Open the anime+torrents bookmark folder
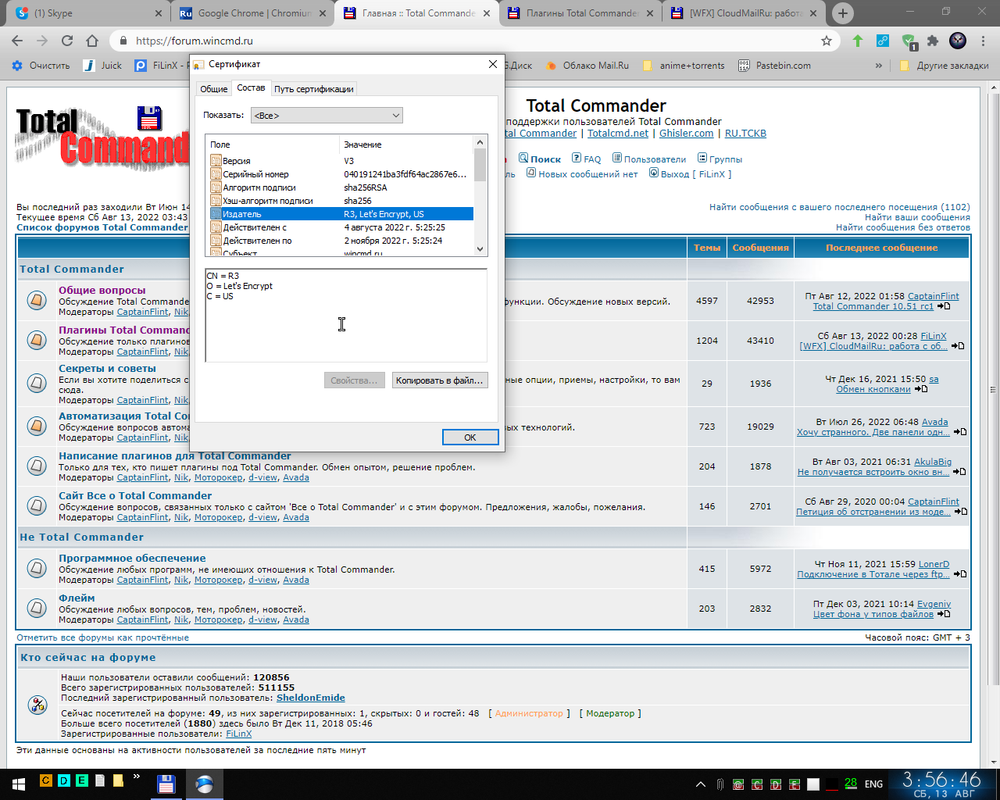This screenshot has height=800, width=1000. point(684,65)
